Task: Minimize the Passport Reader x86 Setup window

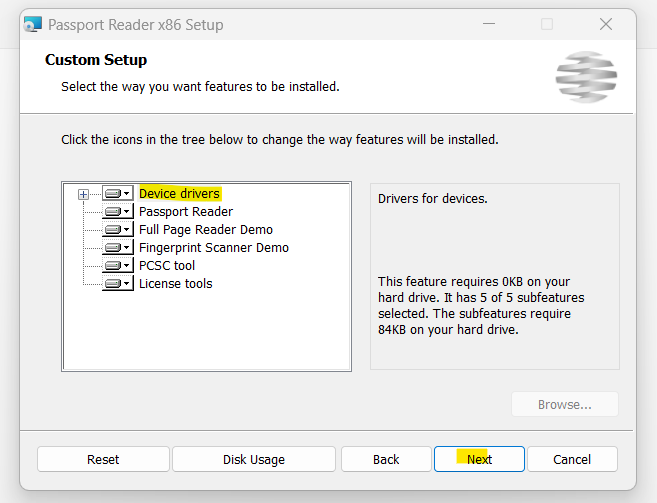Action: [x=489, y=24]
